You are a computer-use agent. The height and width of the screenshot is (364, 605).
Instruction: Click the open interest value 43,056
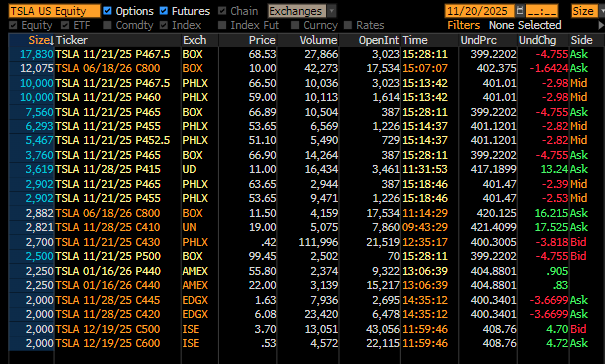[x=383, y=329]
